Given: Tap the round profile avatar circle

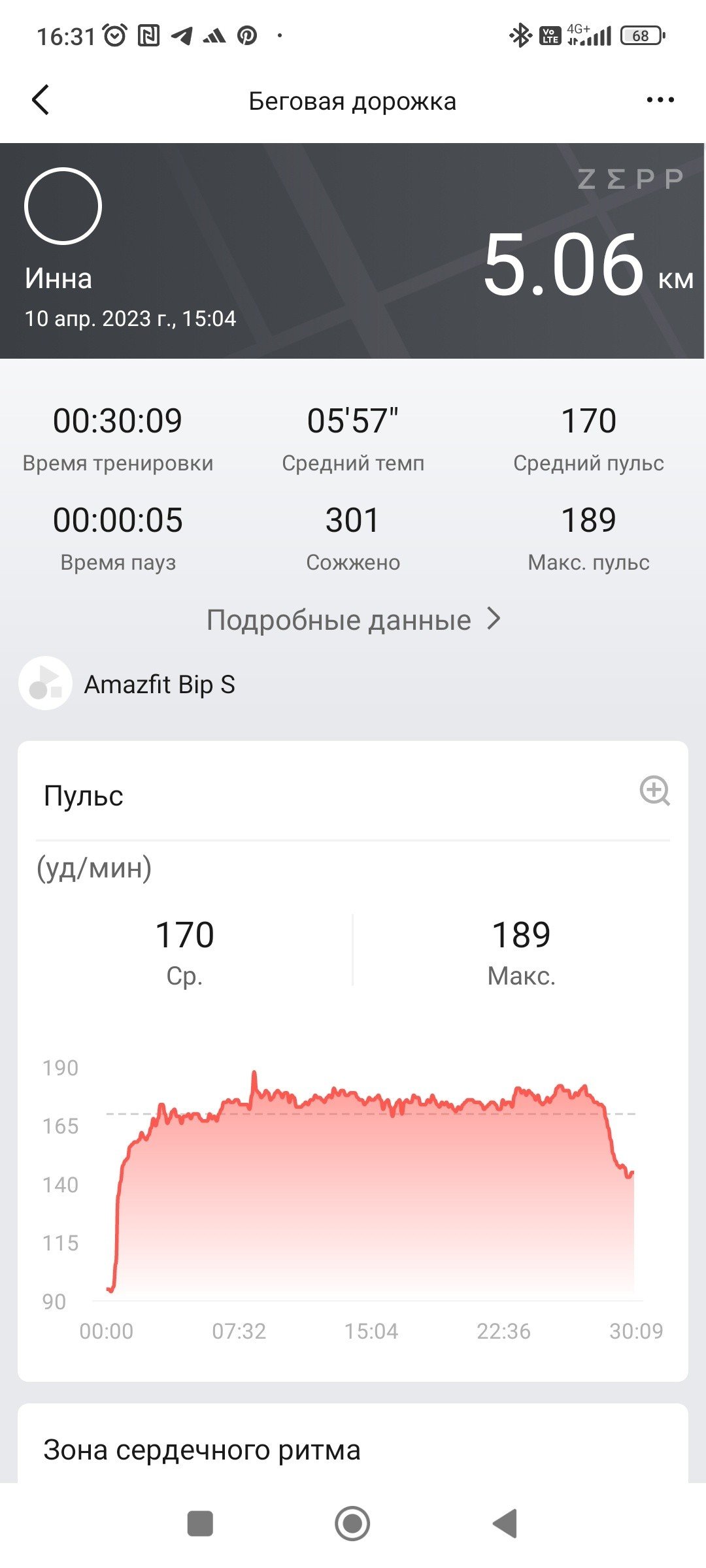Looking at the screenshot, I should tap(63, 206).
